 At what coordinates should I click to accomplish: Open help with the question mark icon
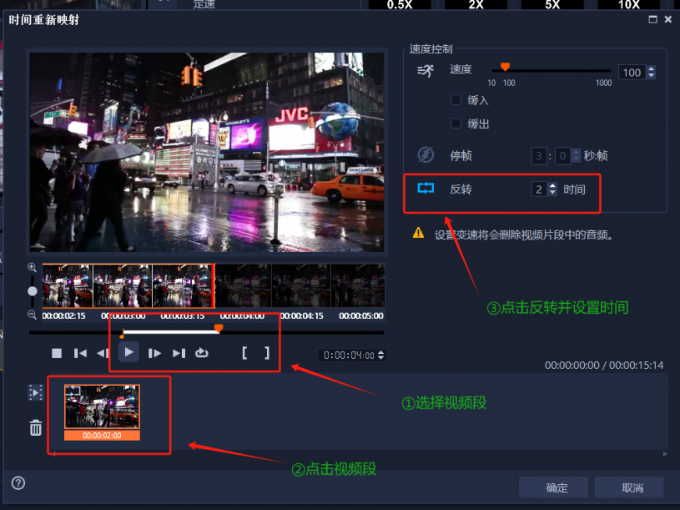click(x=18, y=483)
